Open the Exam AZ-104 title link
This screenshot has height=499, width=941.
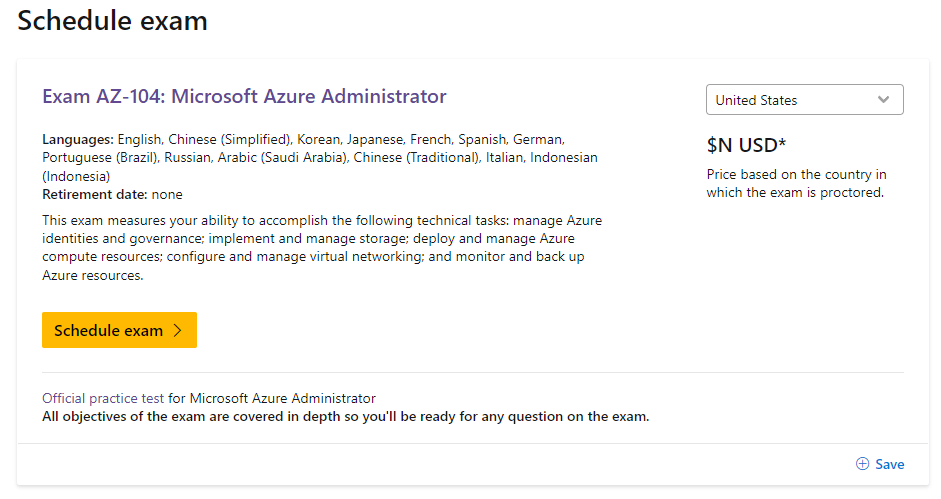pos(244,97)
